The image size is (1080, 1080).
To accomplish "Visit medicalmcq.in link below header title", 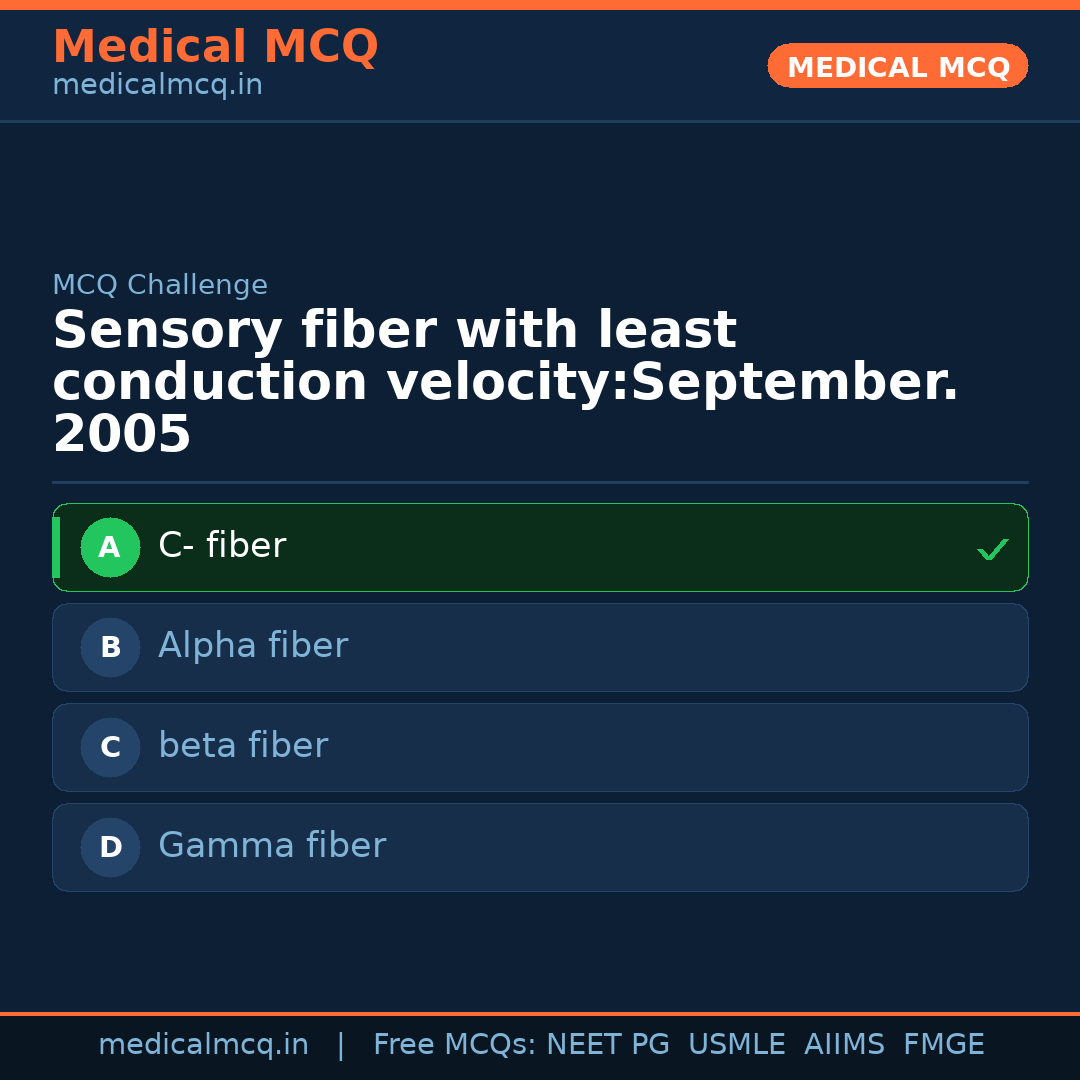I will (157, 86).
